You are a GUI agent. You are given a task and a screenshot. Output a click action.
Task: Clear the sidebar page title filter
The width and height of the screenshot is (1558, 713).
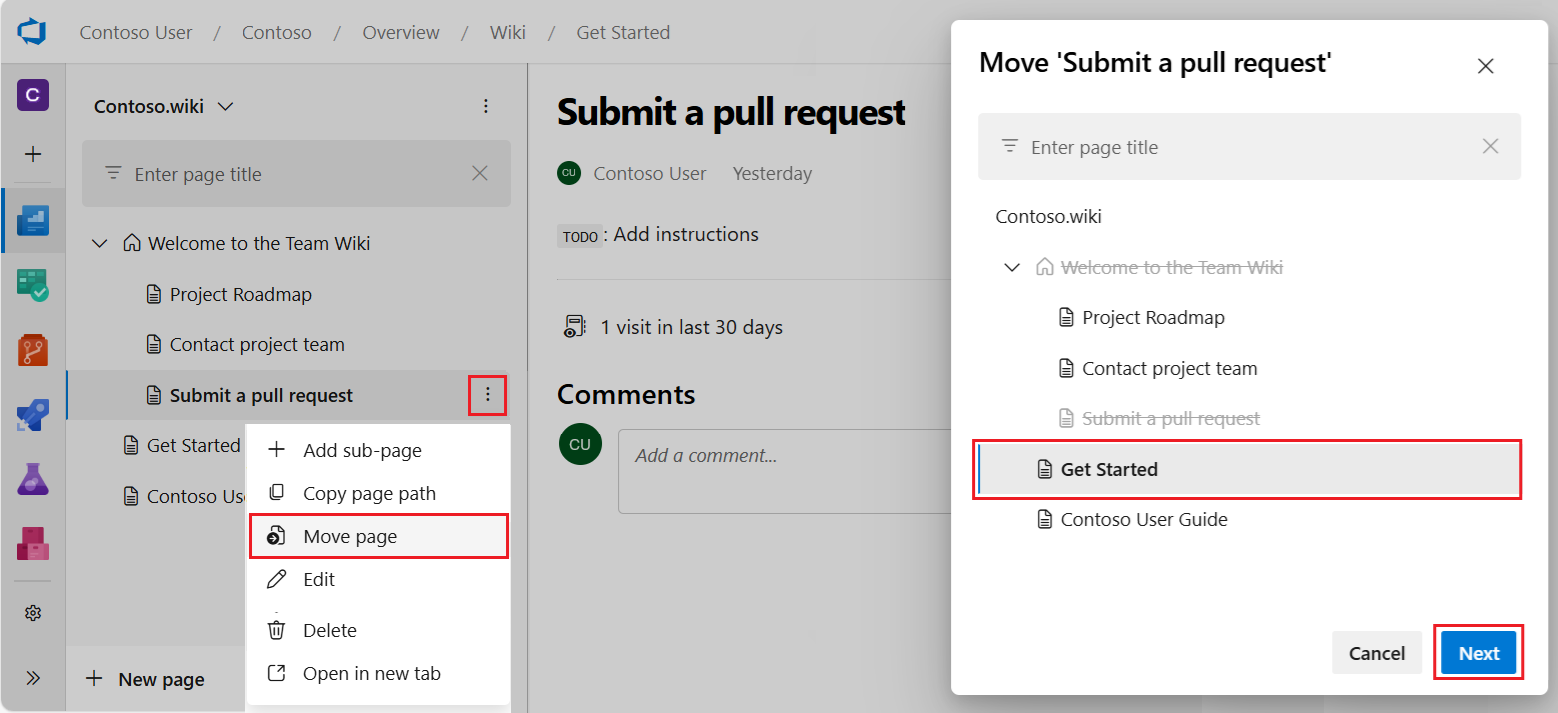click(x=480, y=173)
